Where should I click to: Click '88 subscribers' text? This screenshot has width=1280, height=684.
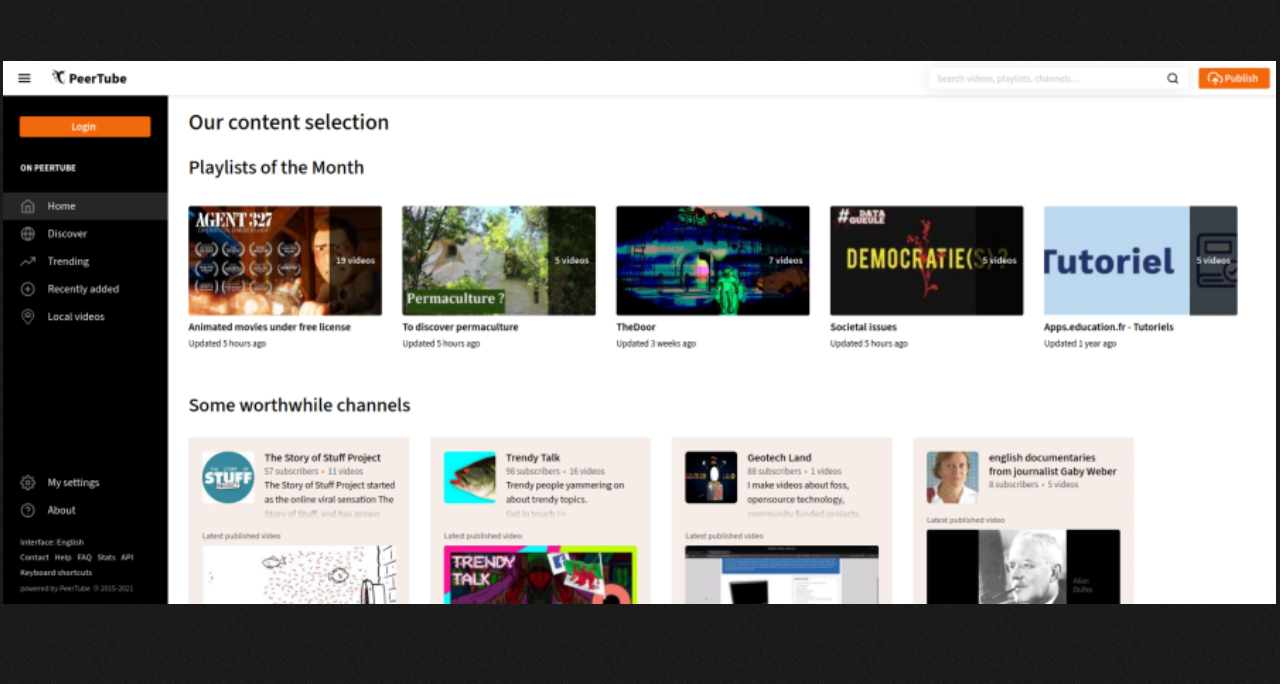coord(775,471)
